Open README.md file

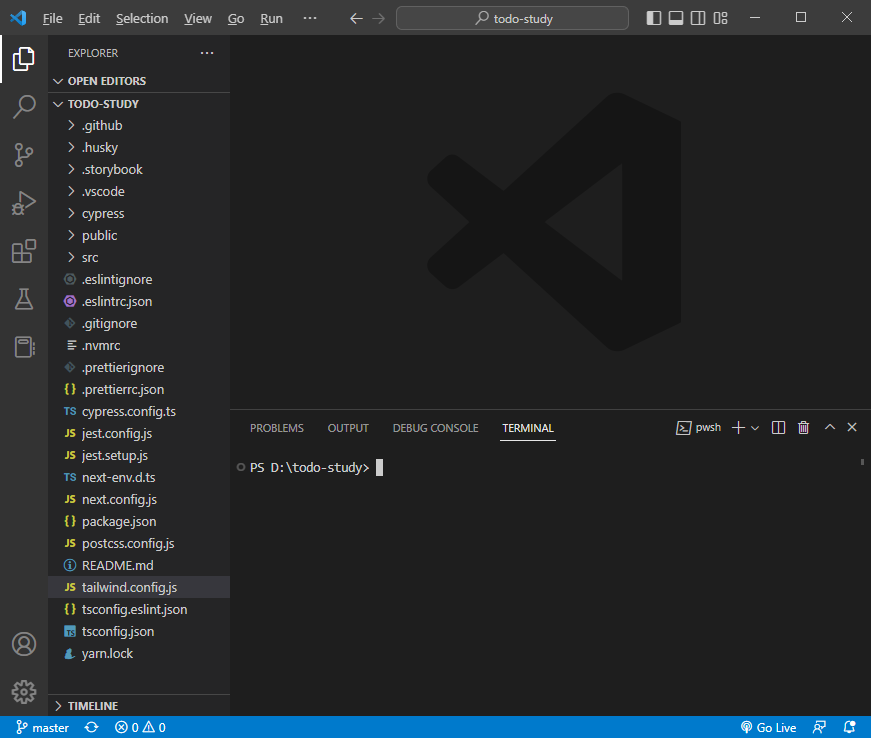(139, 565)
